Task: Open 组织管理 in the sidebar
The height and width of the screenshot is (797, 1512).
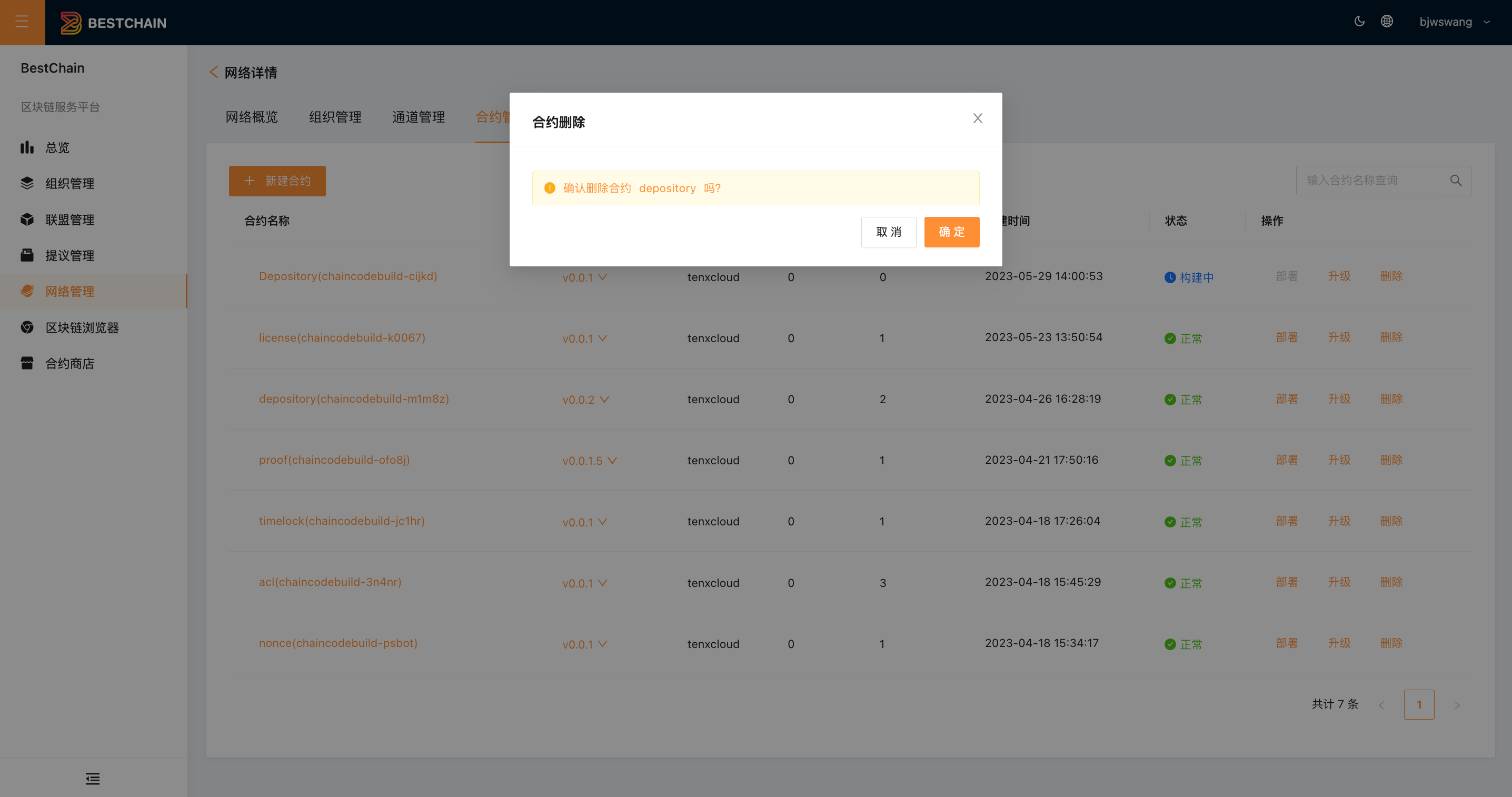Action: pyautogui.click(x=94, y=184)
